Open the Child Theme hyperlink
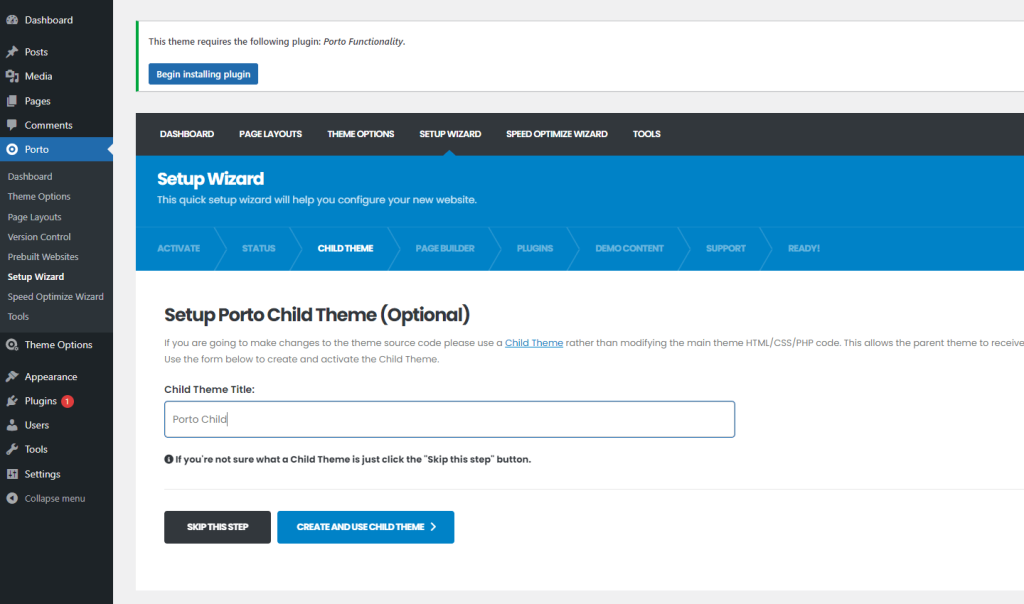The height and width of the screenshot is (604, 1024). click(x=534, y=343)
